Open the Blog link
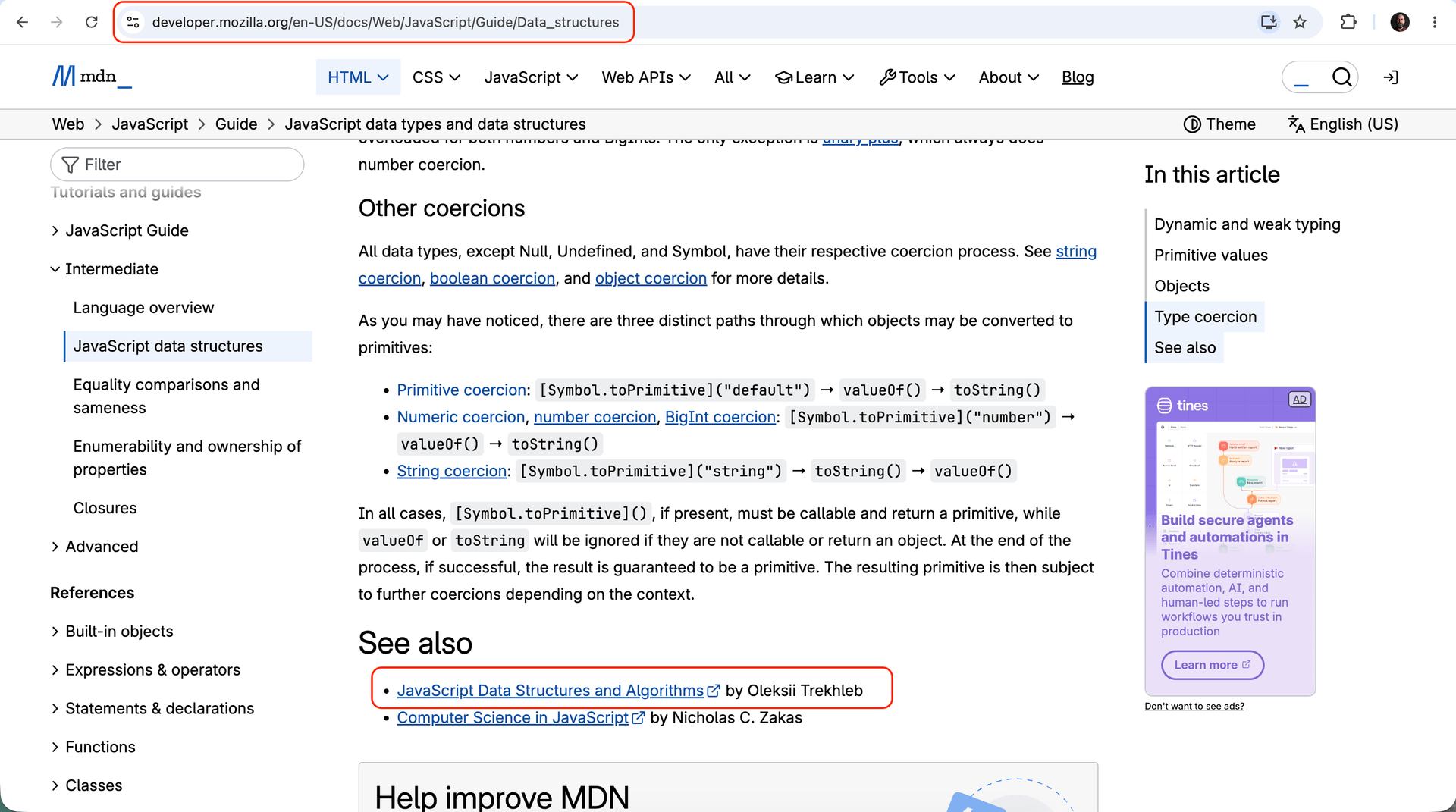This screenshot has height=812, width=1456. (1078, 77)
